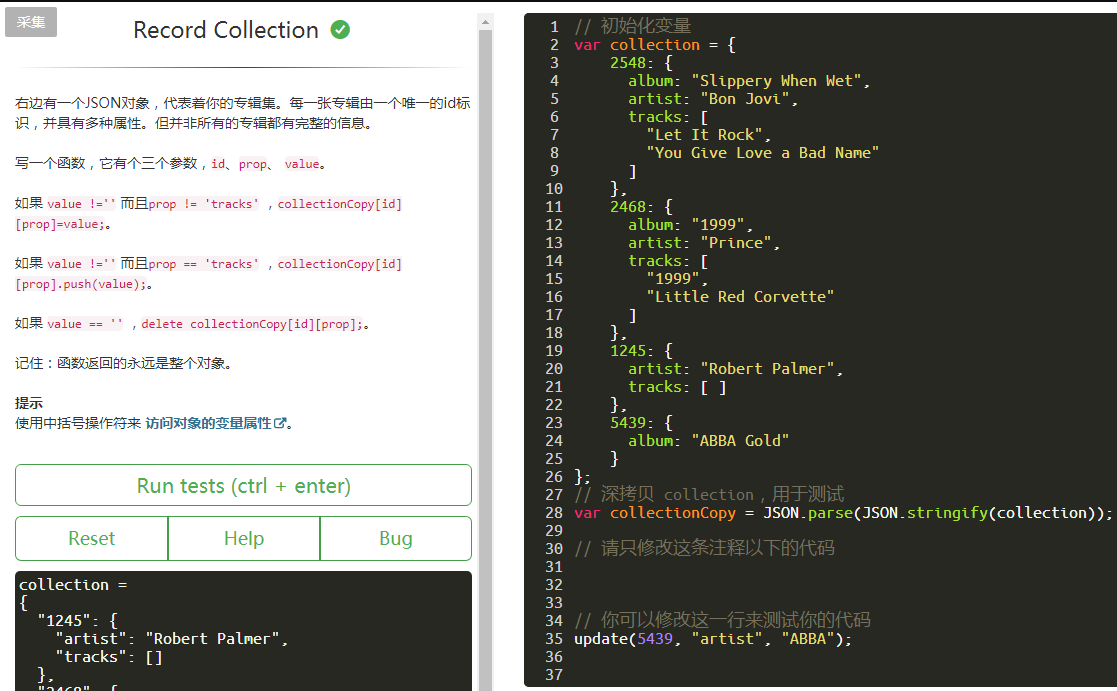Report an issue with the Bug button

(395, 539)
